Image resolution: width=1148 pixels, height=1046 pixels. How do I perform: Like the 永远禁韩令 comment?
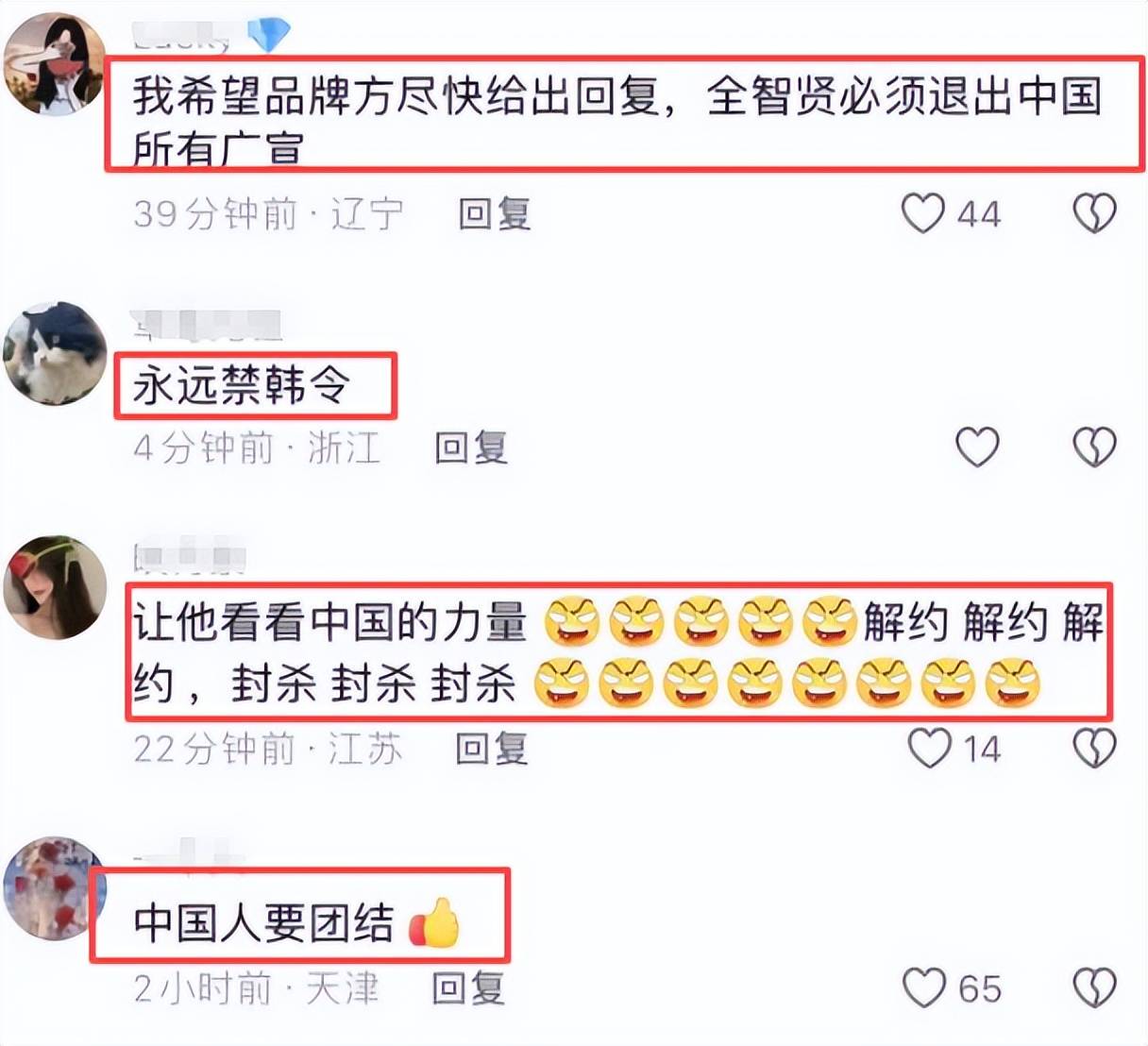click(977, 447)
